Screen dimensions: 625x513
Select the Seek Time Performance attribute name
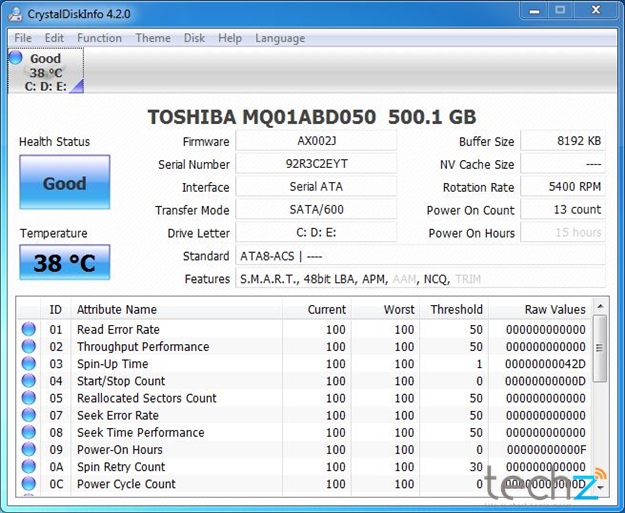(x=140, y=432)
